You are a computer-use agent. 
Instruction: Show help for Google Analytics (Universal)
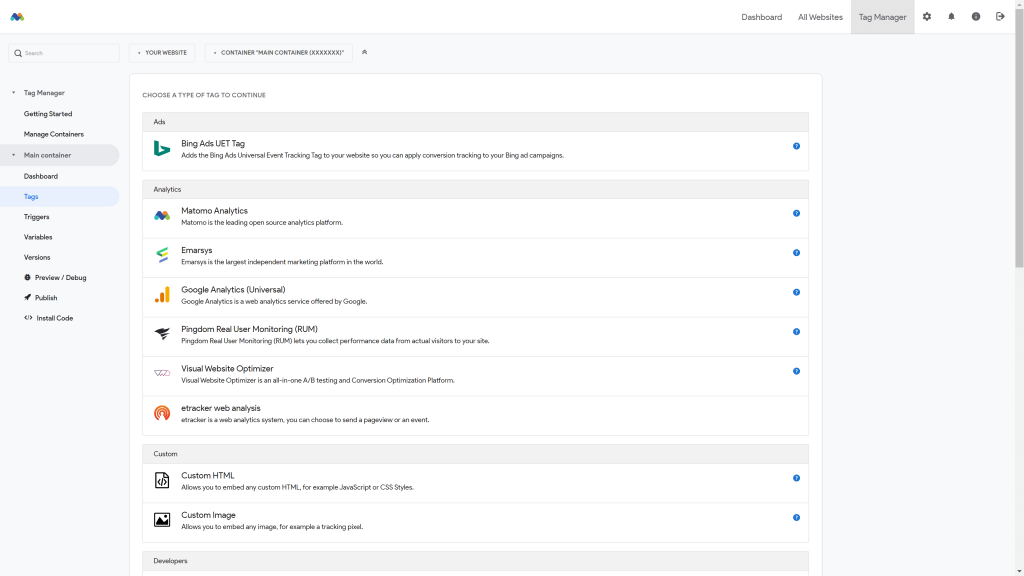point(796,293)
